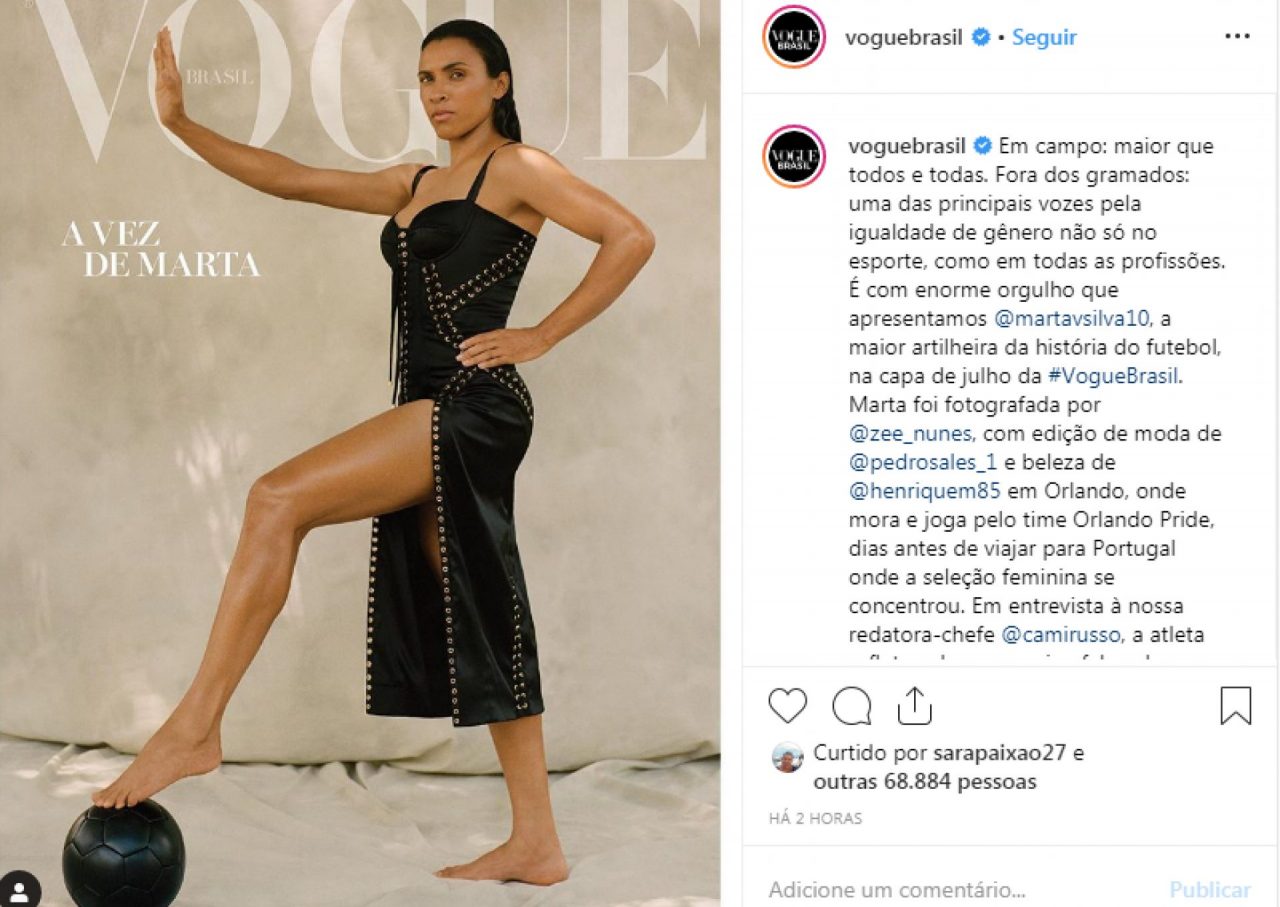The width and height of the screenshot is (1280, 907).
Task: Save post with the bookmark icon
Action: point(1236,706)
